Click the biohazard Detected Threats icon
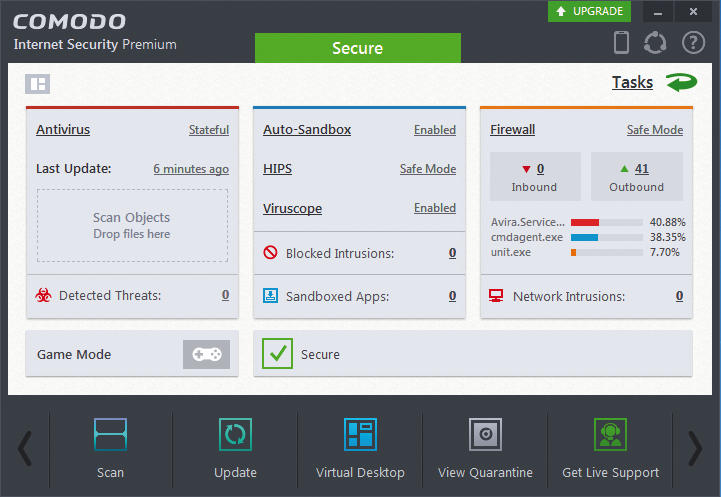 [x=43, y=295]
